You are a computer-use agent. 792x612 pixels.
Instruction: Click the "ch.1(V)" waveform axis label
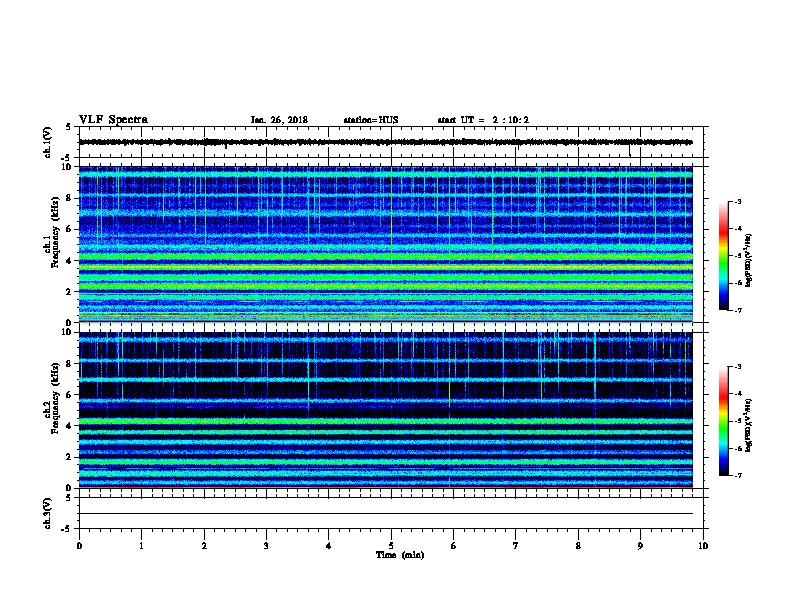coord(47,142)
